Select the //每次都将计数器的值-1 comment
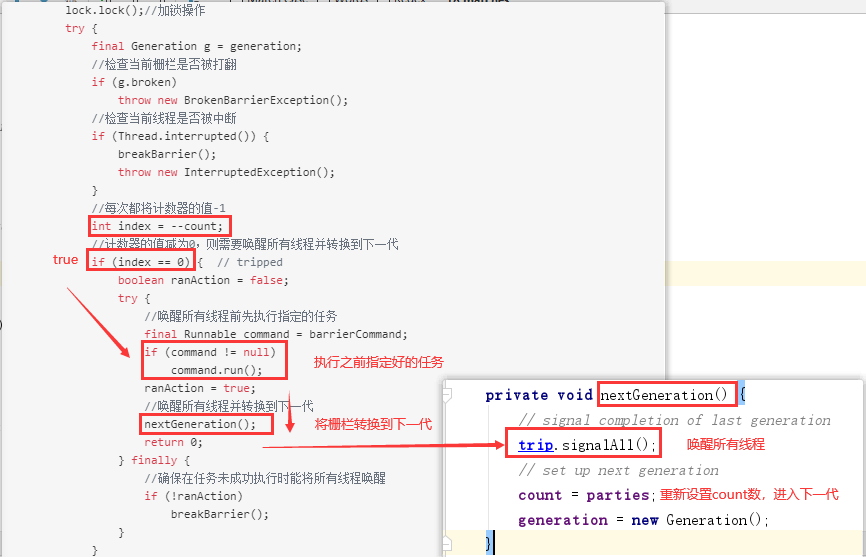This screenshot has width=866, height=557. 159,208
